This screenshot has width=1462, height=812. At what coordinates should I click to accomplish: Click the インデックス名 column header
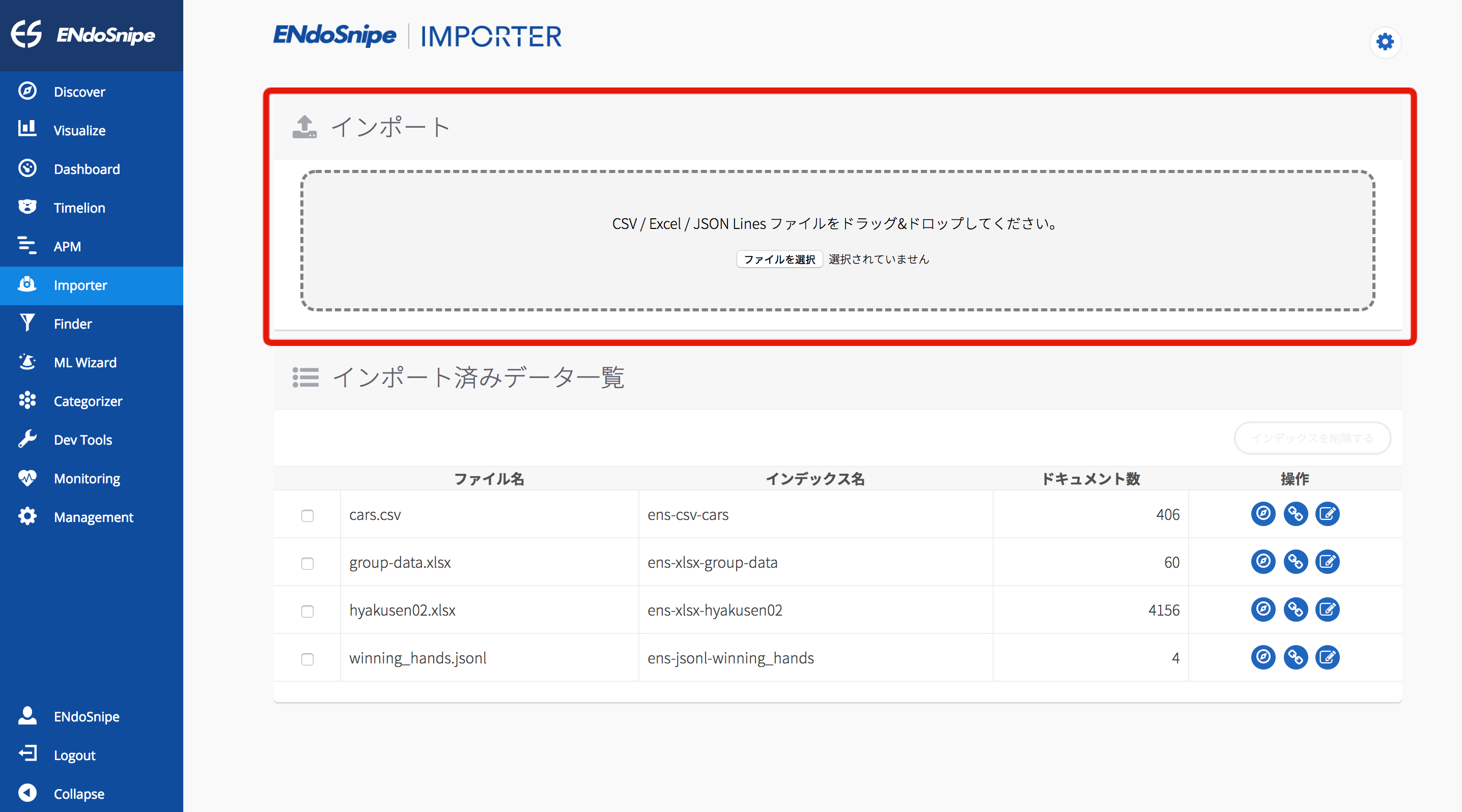815,479
